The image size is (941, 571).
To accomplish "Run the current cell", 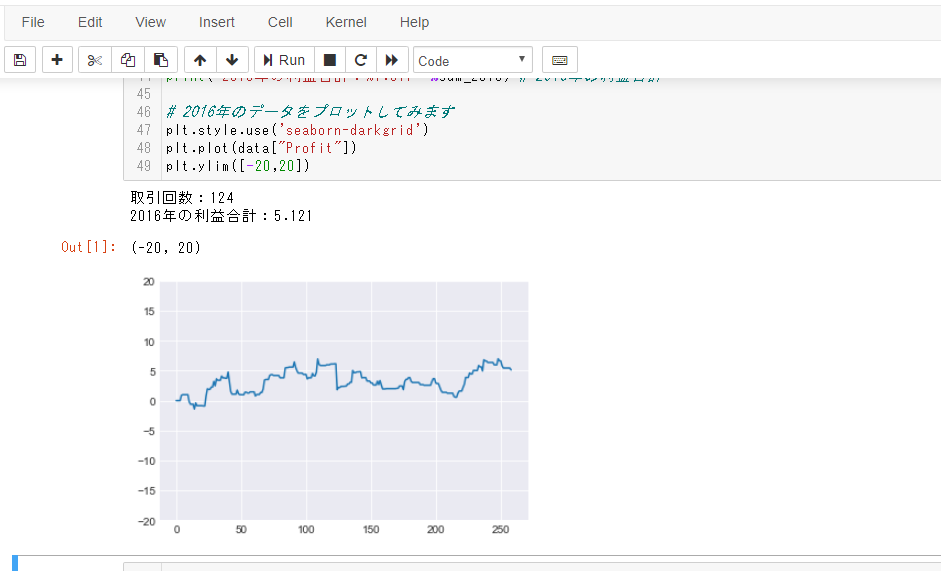I will click(x=284, y=60).
